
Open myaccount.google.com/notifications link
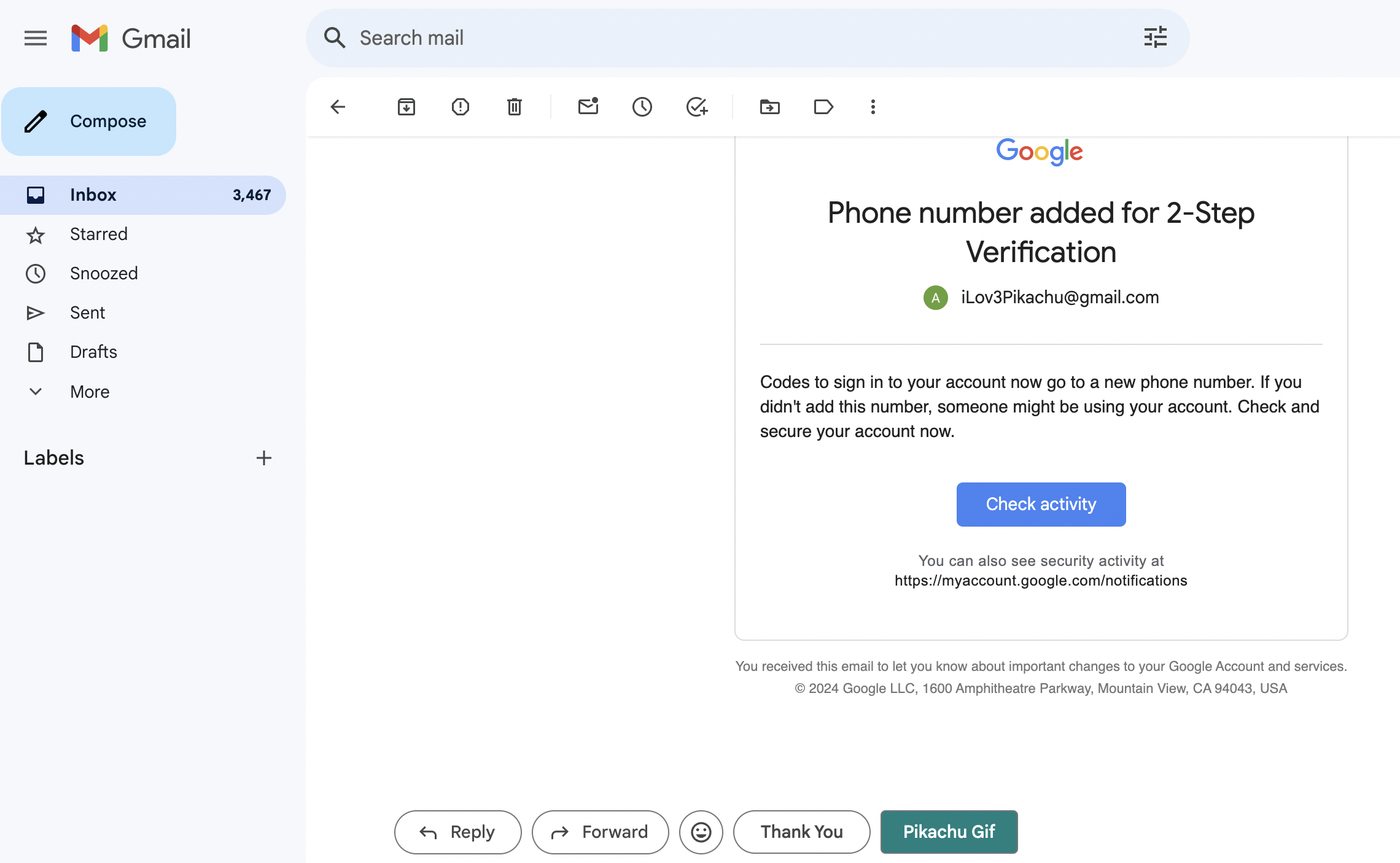[x=1041, y=581]
